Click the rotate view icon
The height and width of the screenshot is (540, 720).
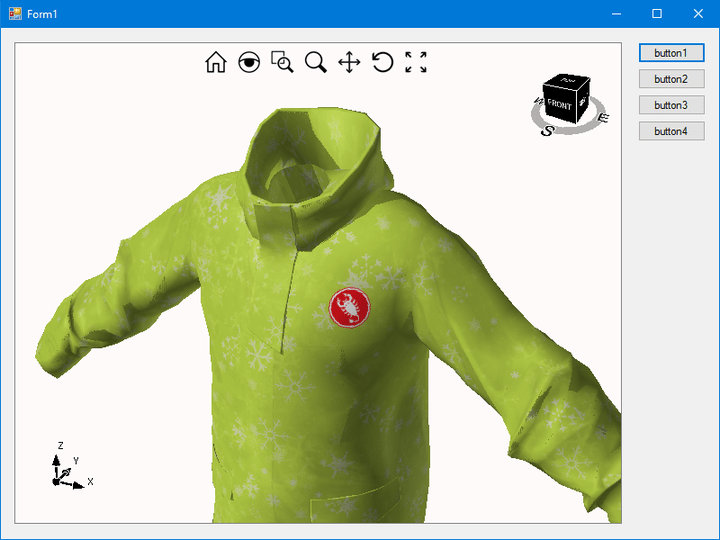point(382,63)
